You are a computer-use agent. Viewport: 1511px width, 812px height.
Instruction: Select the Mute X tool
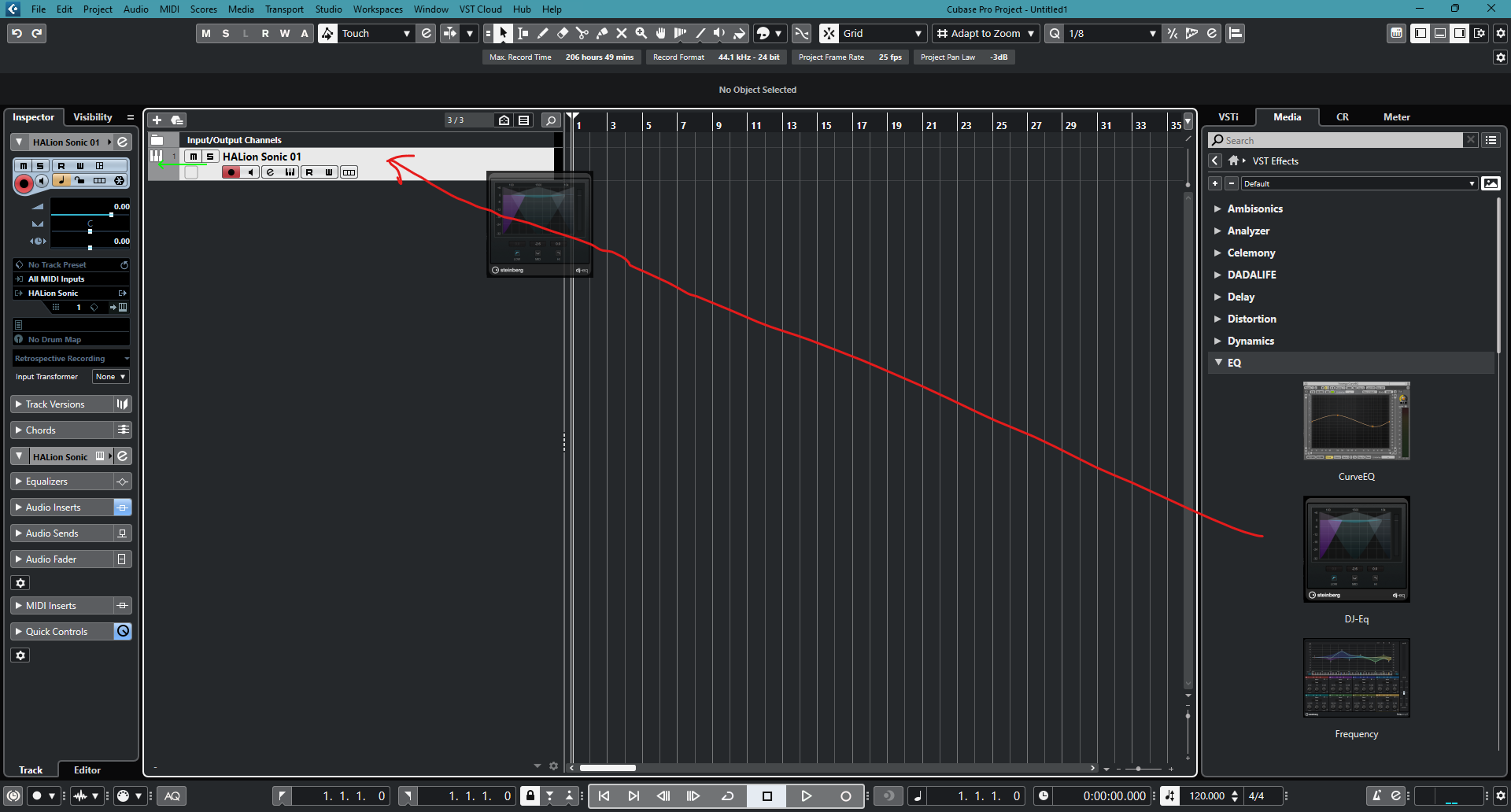point(622,33)
